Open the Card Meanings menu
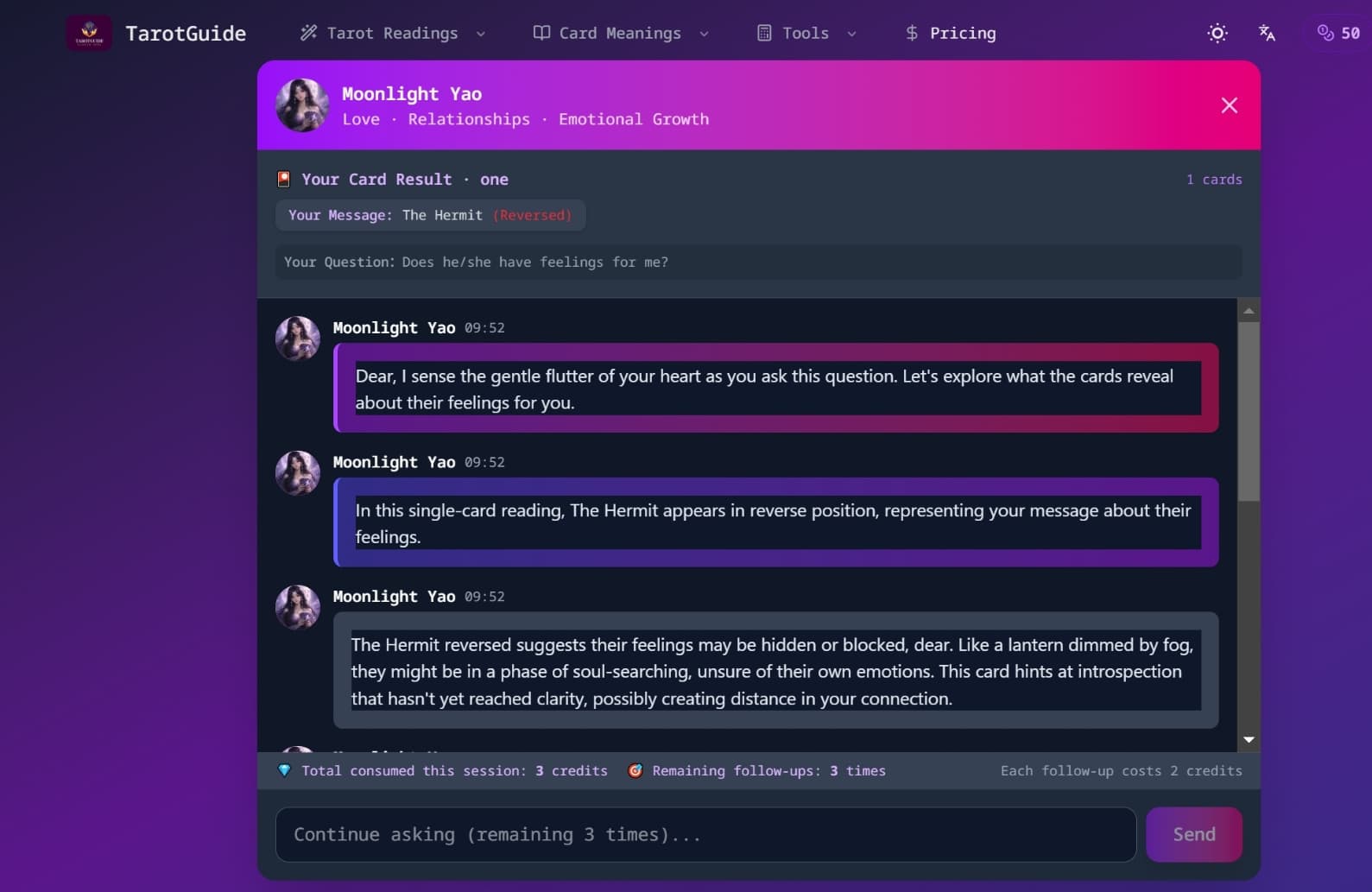 pyautogui.click(x=620, y=33)
